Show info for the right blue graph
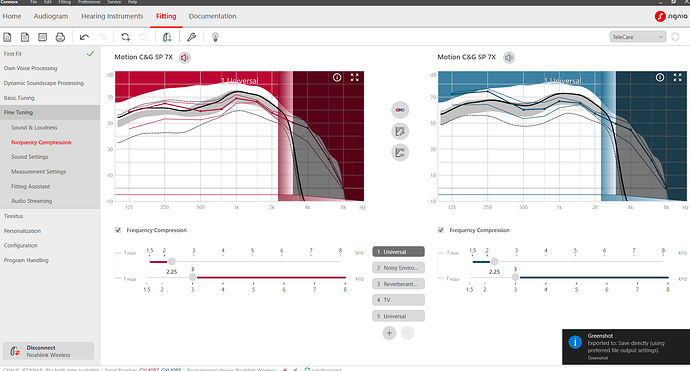690x371 pixels. pos(660,77)
